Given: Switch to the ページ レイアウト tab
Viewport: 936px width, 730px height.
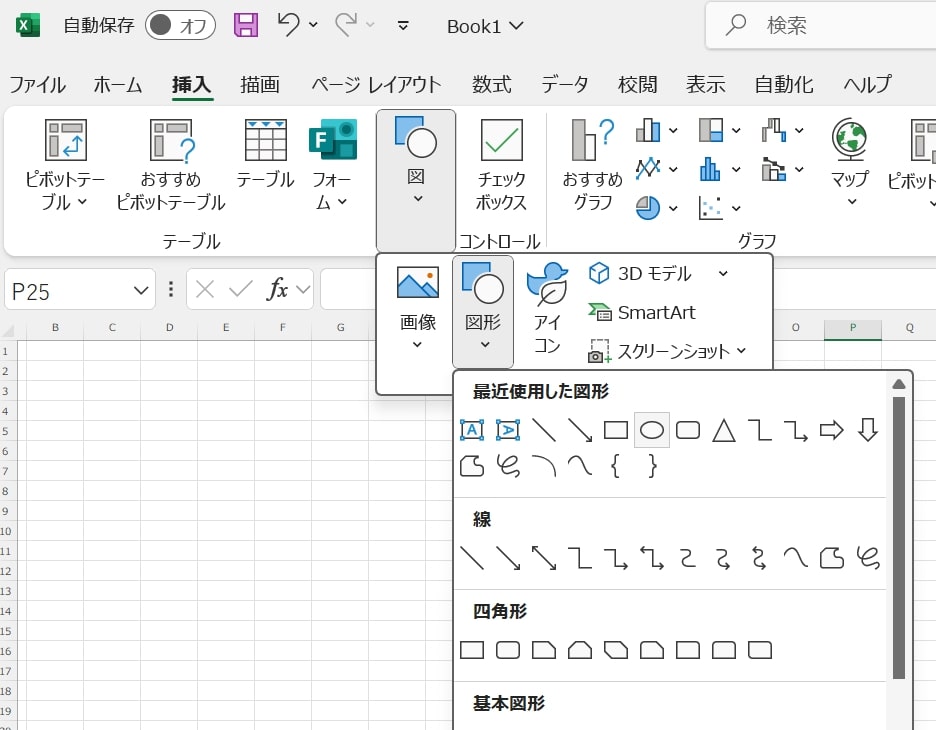Looking at the screenshot, I should (376, 85).
